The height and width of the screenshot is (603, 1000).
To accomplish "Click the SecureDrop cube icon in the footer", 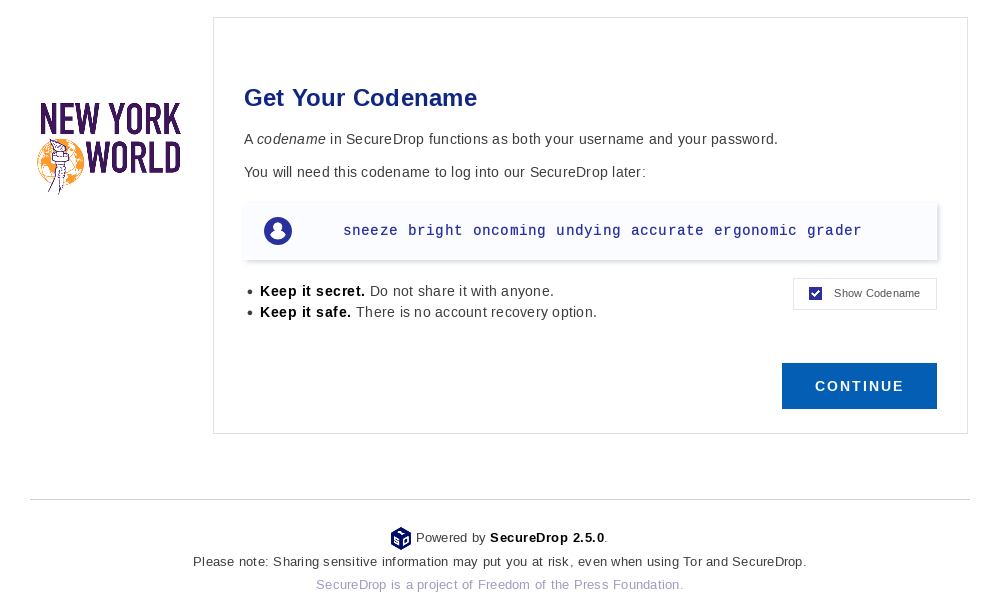I will (x=400, y=538).
